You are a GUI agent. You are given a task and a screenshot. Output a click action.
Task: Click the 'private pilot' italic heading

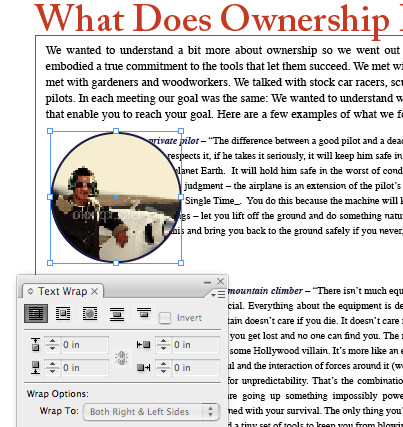coord(174,141)
